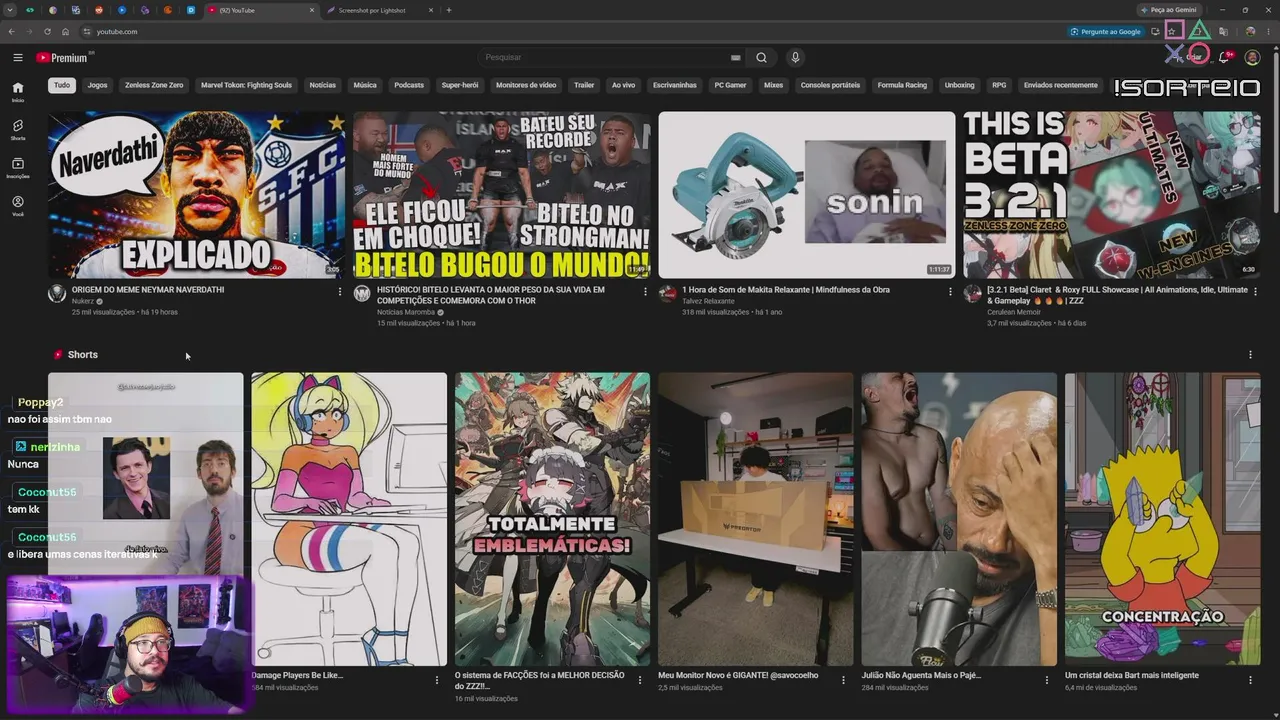Open the Bart Concentração short thumbnail
The height and width of the screenshot is (720, 1280).
pos(1162,519)
